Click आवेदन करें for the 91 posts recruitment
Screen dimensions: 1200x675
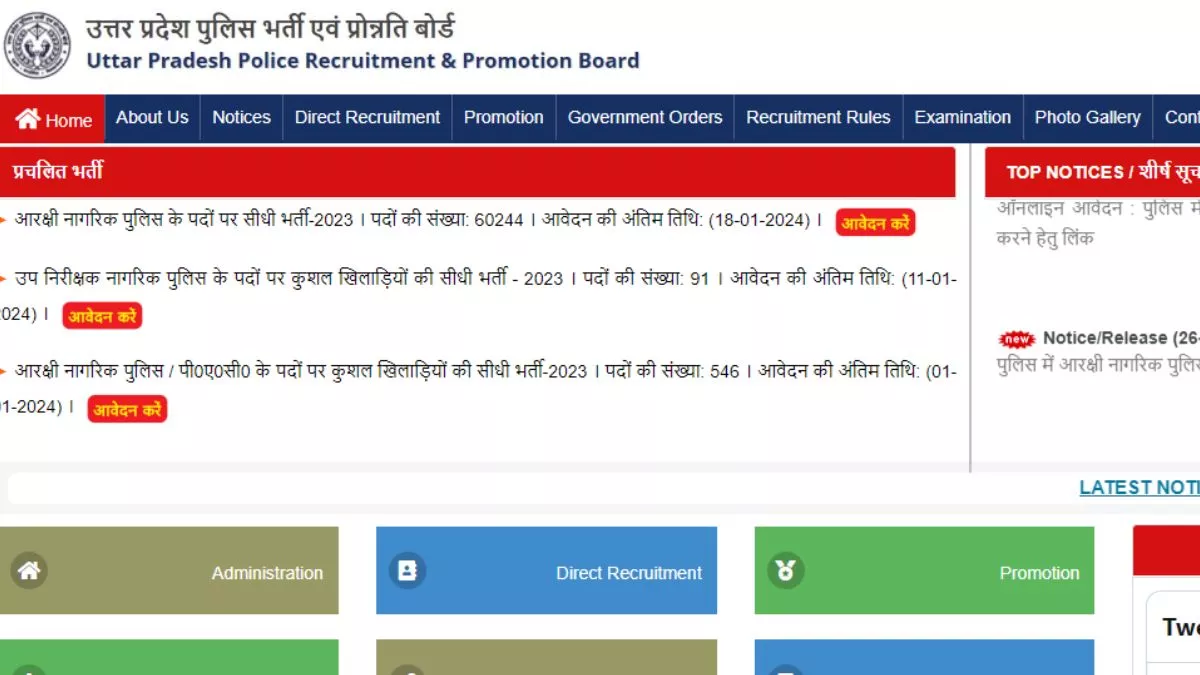point(102,316)
